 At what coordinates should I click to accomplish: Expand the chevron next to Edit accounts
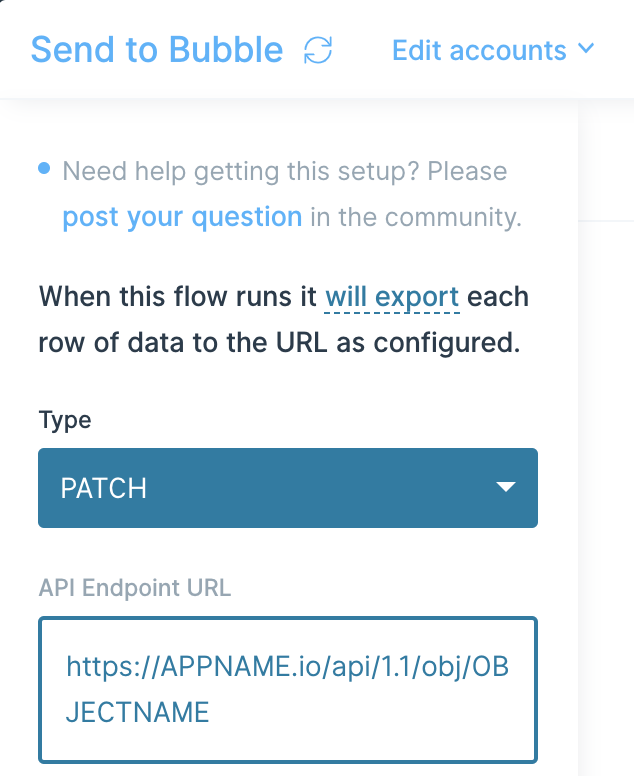(586, 48)
